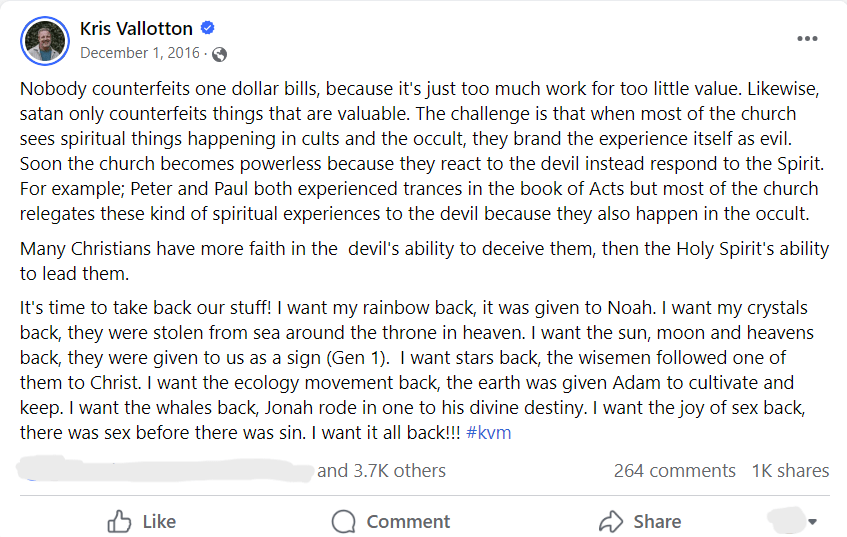Click the thumbs-up Like icon

point(119,521)
